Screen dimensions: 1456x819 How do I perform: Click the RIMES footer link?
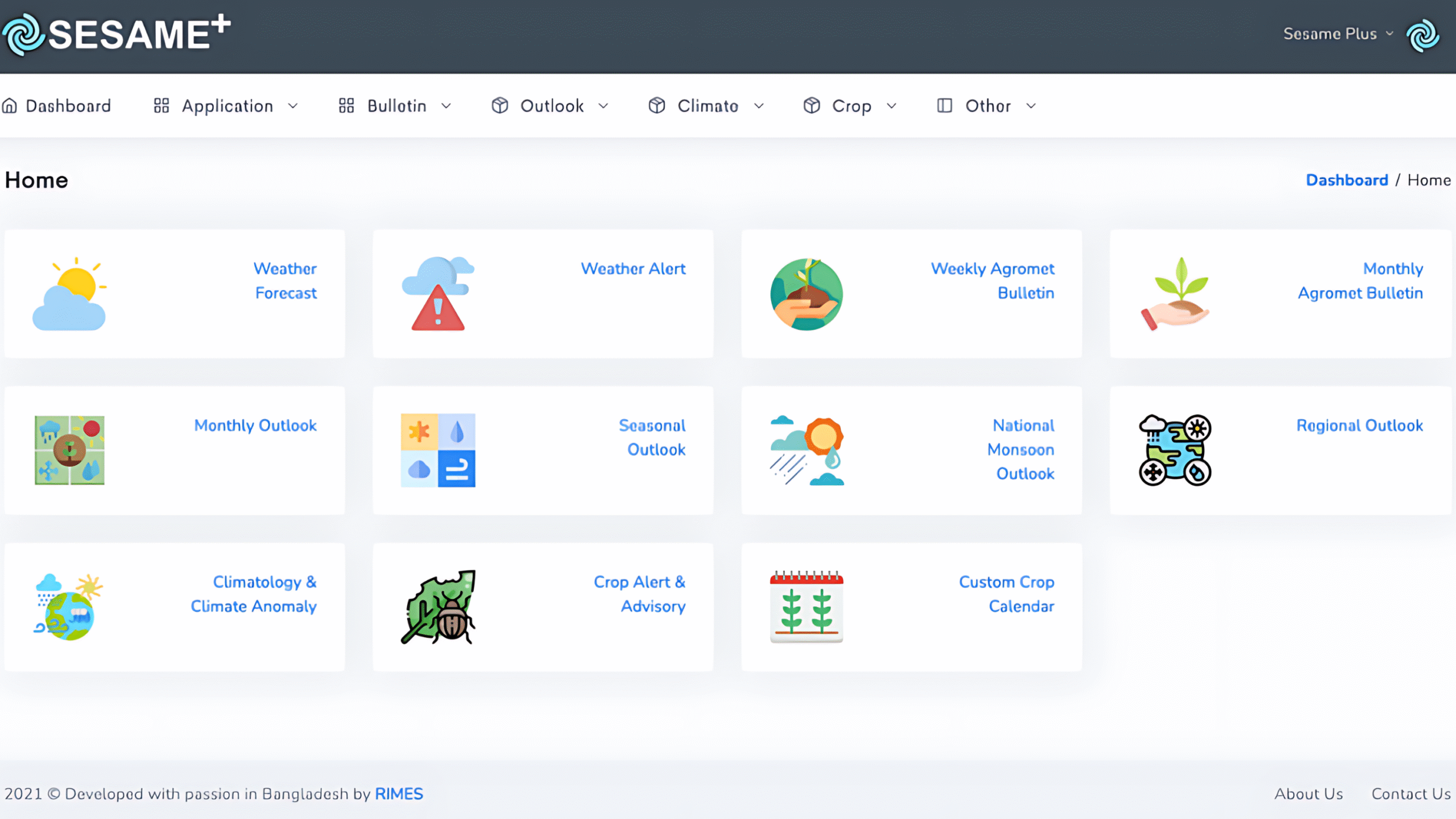(x=399, y=794)
